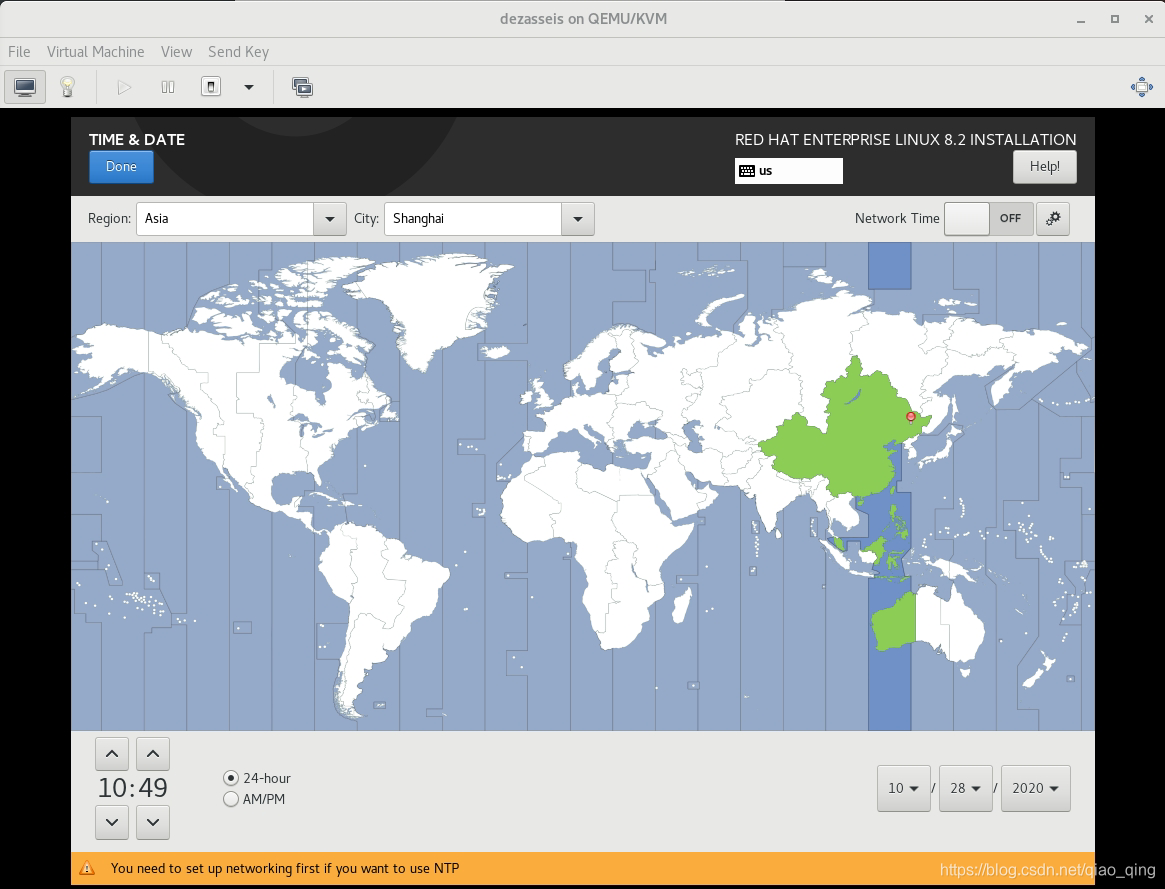The width and height of the screenshot is (1165, 889).
Task: Decrease the hour value
Action: (x=112, y=822)
